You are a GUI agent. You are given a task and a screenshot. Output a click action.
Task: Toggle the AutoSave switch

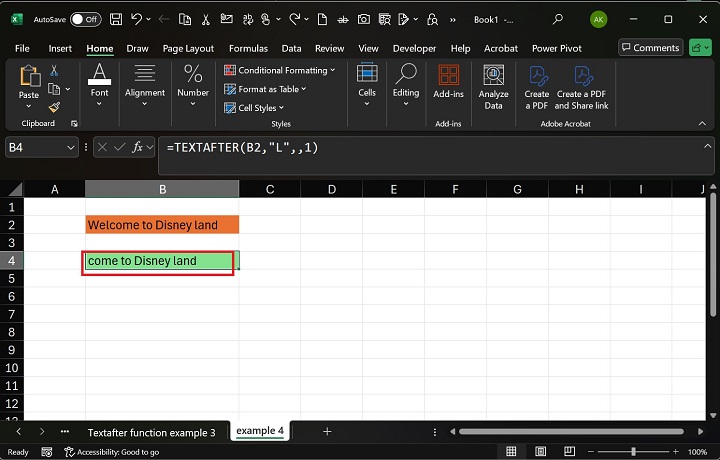85,19
